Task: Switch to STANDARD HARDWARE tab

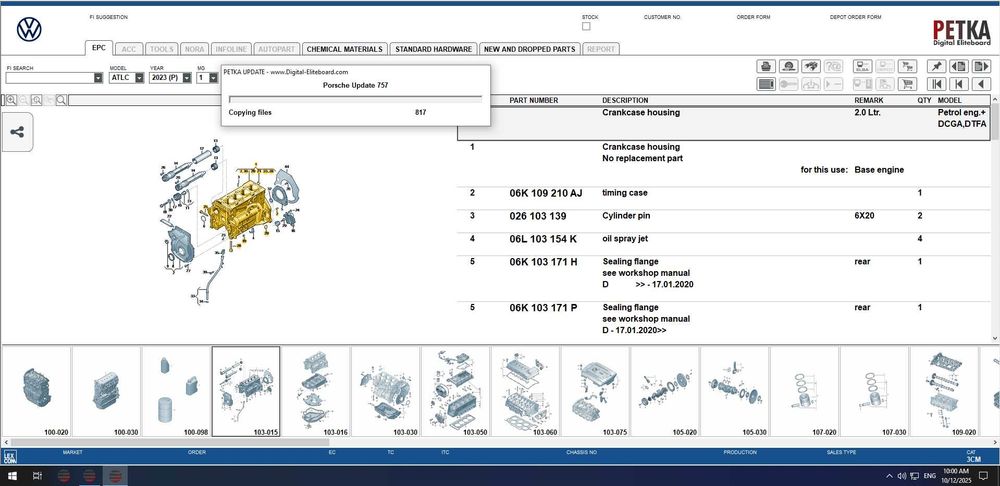Action: pyautogui.click(x=434, y=49)
